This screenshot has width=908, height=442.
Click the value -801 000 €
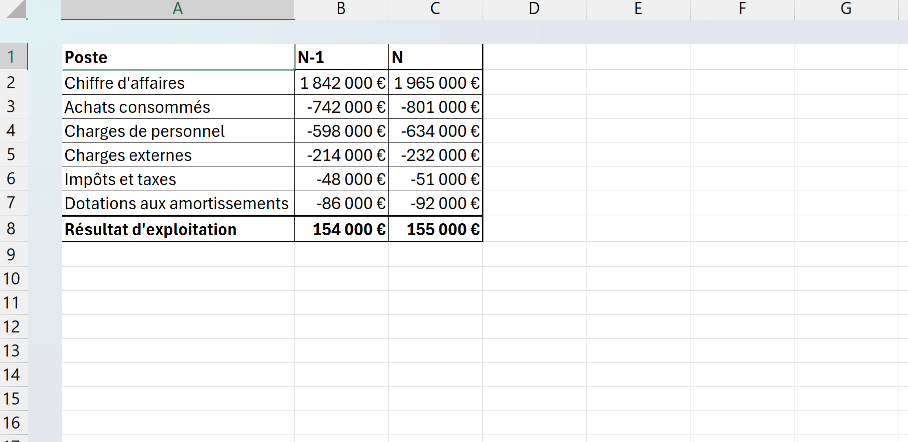pos(435,107)
